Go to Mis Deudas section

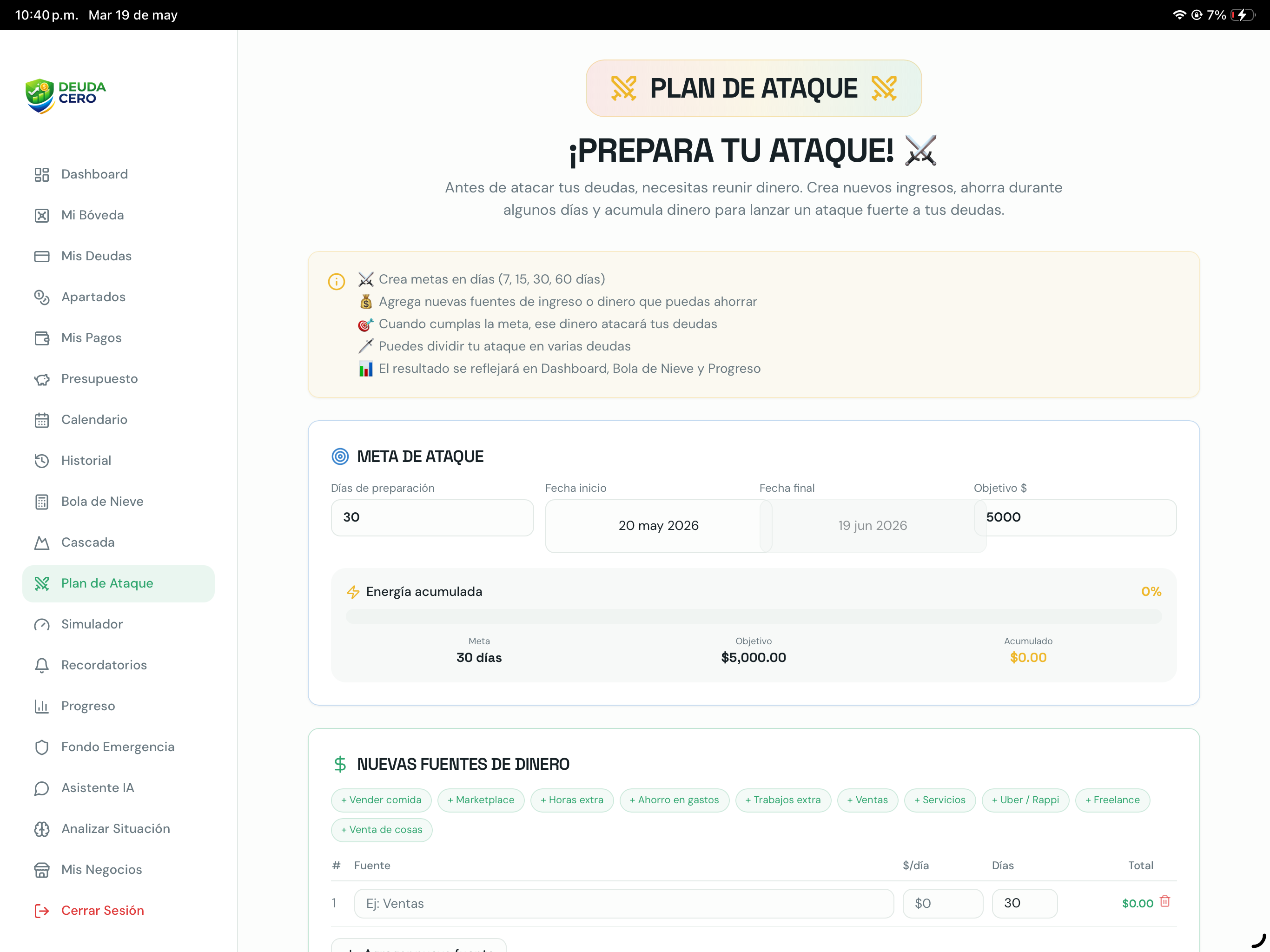pyautogui.click(x=118, y=256)
